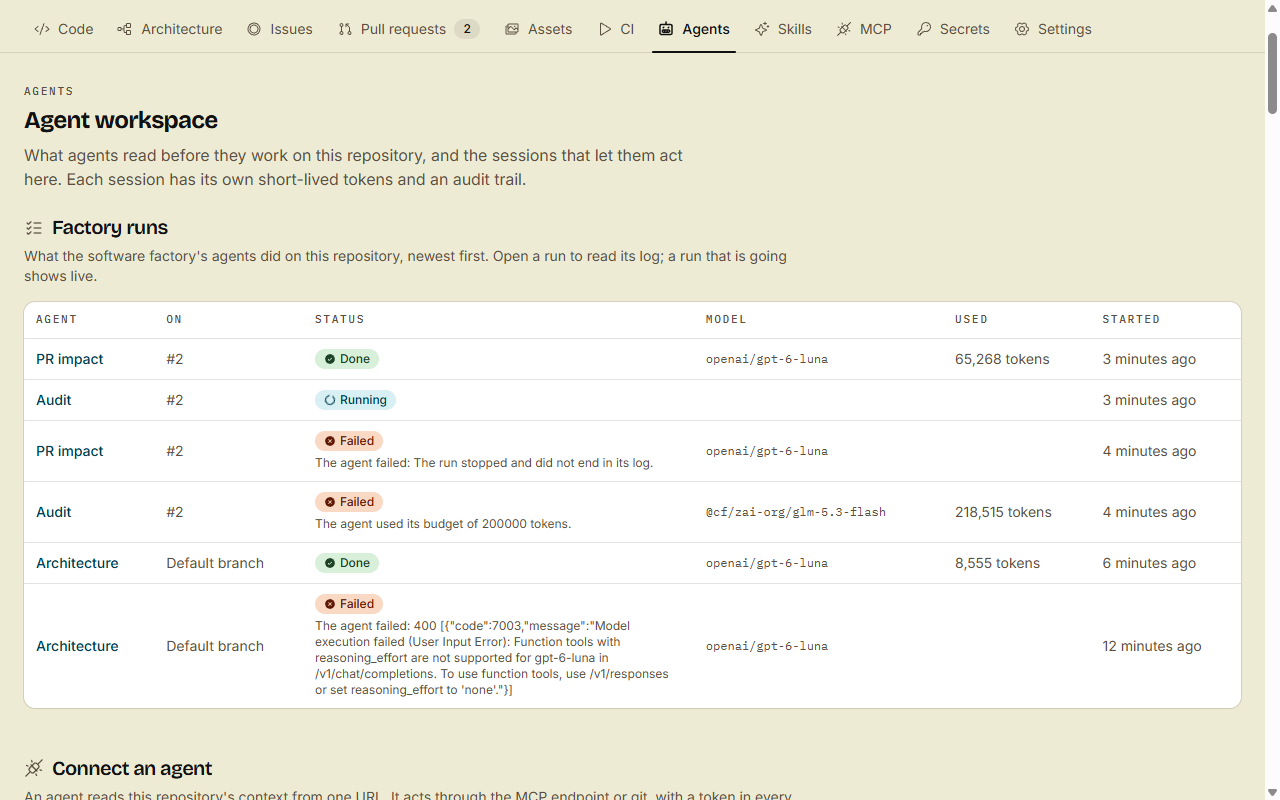Viewport: 1280px width, 800px height.
Task: Click the 6 minutes ago timestamp
Action: tap(1149, 563)
